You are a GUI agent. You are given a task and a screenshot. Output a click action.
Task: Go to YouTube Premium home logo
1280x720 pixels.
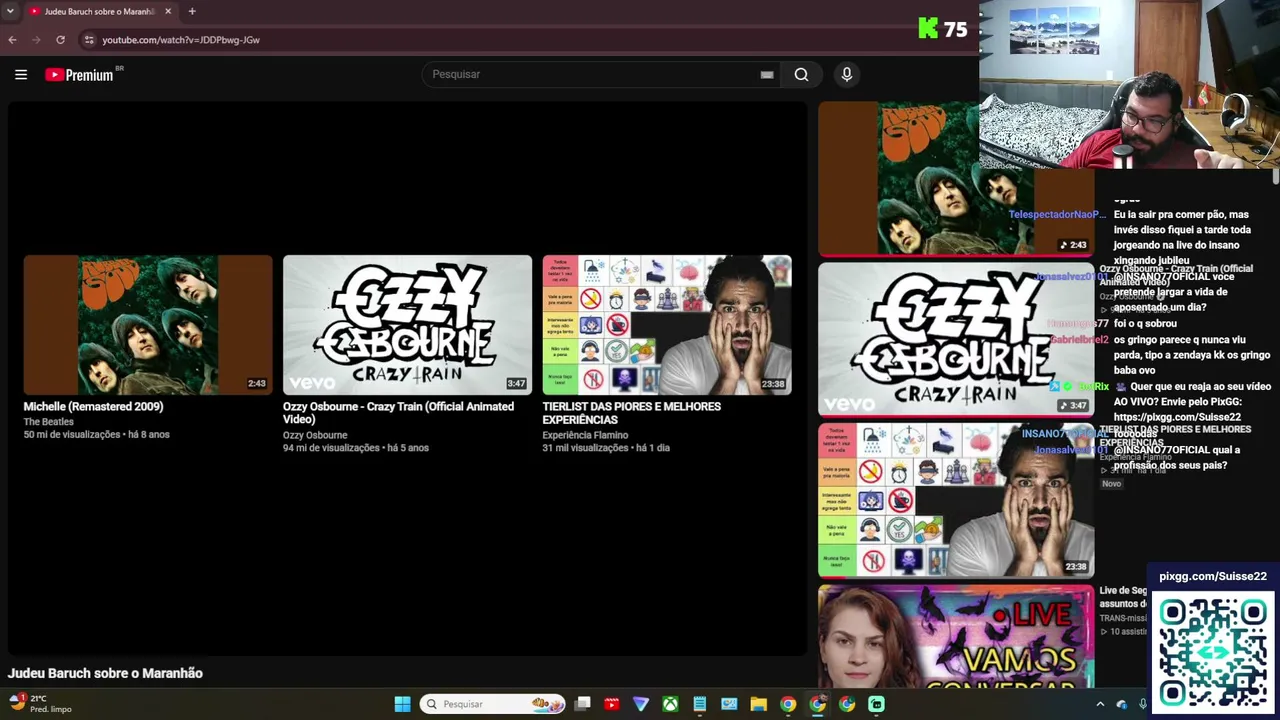[81, 75]
